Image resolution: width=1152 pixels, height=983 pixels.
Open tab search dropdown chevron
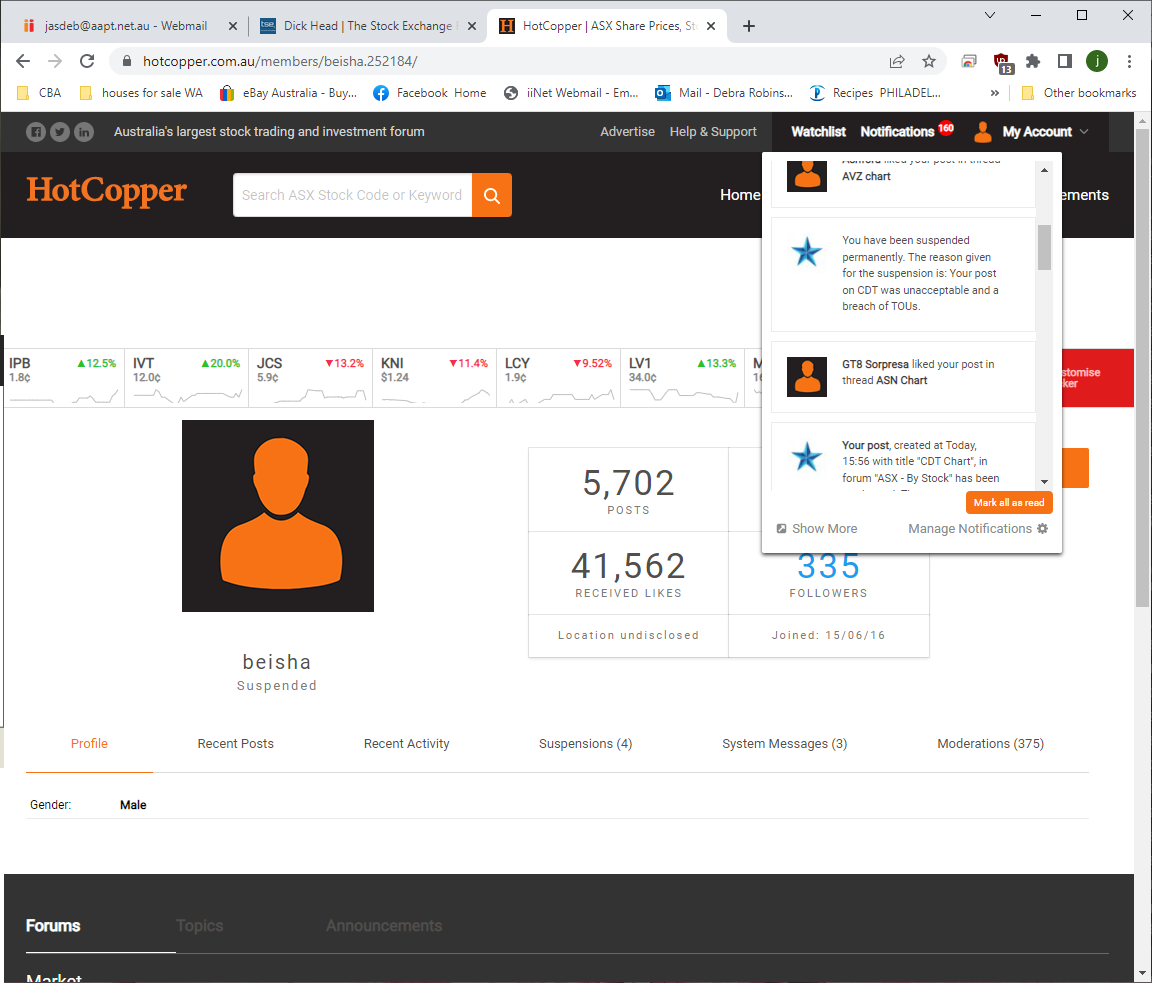click(x=990, y=15)
